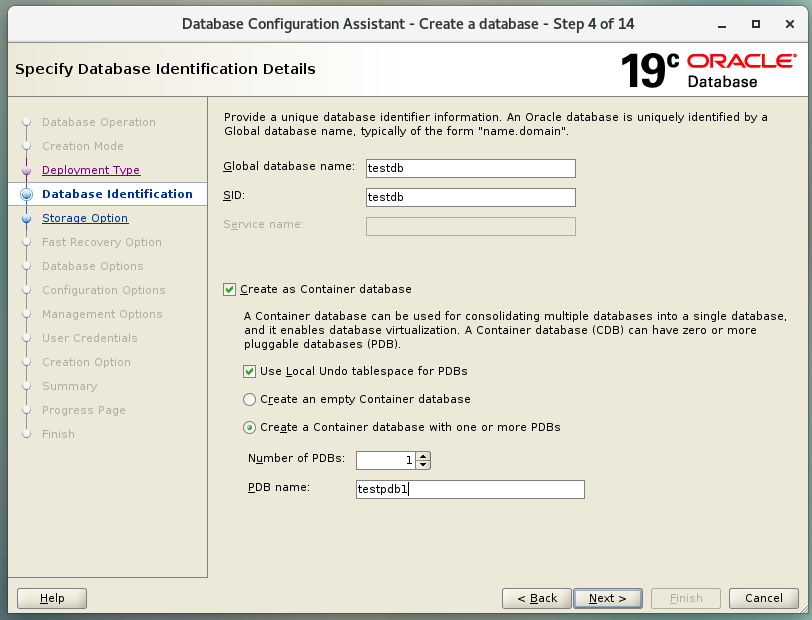Choose Container database with one or more PDBs
Image resolution: width=812 pixels, height=620 pixels.
(250, 427)
